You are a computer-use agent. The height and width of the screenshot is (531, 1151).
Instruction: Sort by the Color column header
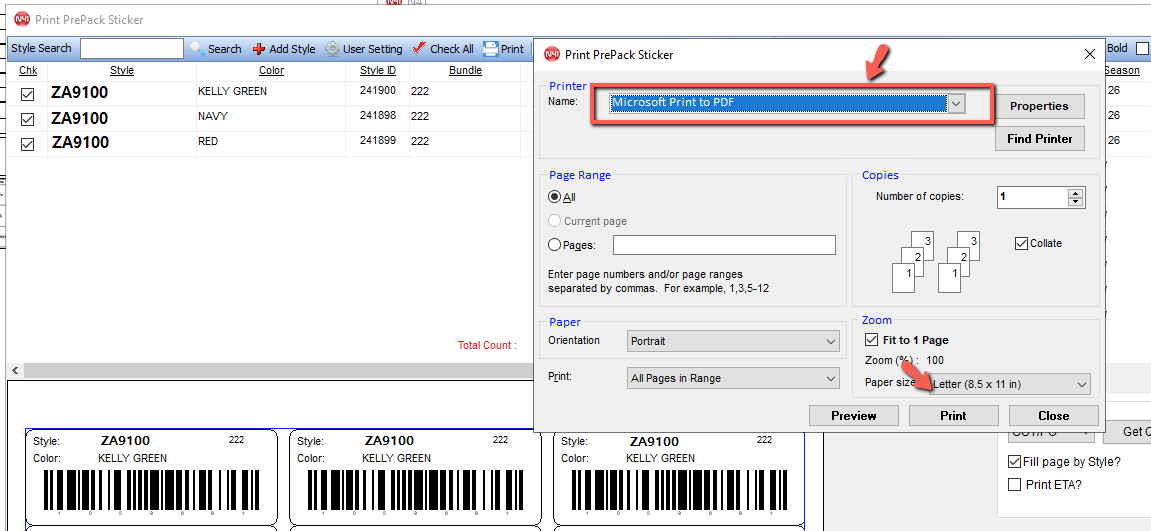[x=271, y=71]
